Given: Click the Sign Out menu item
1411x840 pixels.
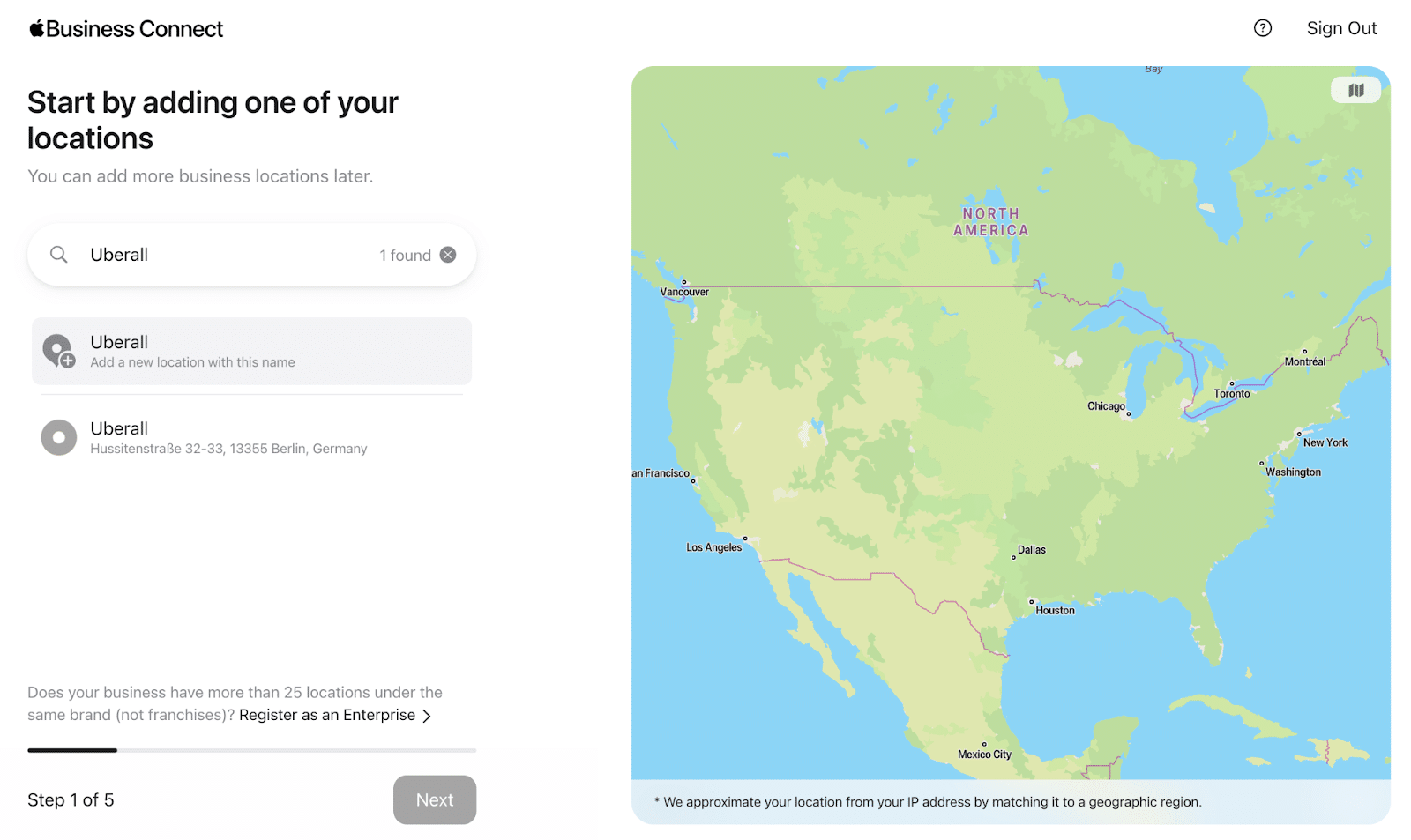Looking at the screenshot, I should (x=1341, y=27).
